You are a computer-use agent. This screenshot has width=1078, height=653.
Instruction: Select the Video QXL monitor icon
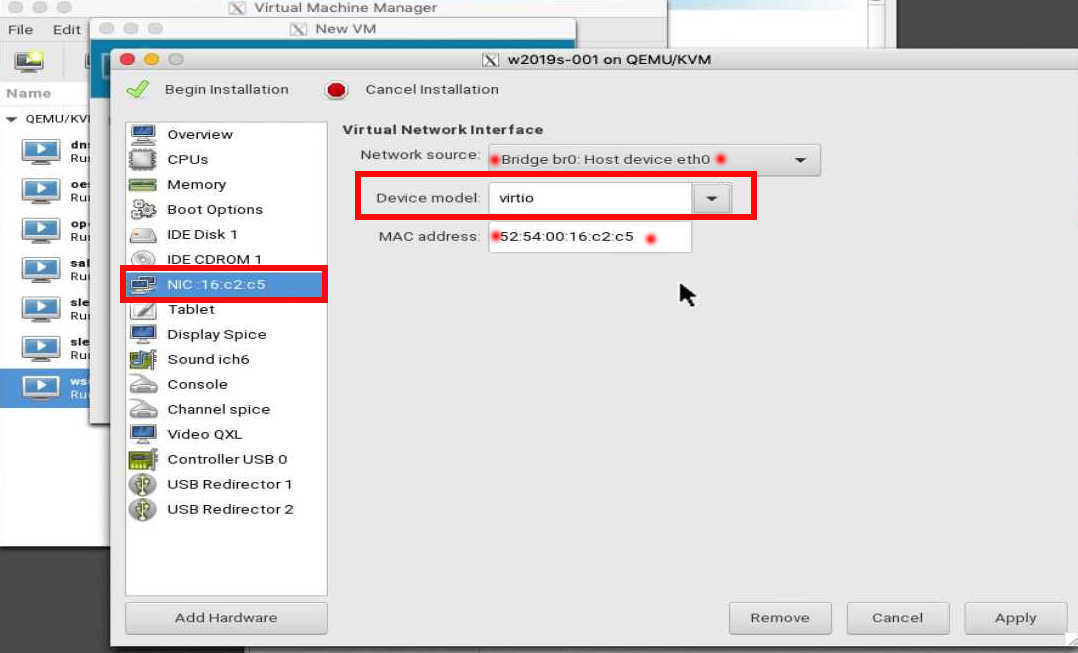(x=143, y=434)
